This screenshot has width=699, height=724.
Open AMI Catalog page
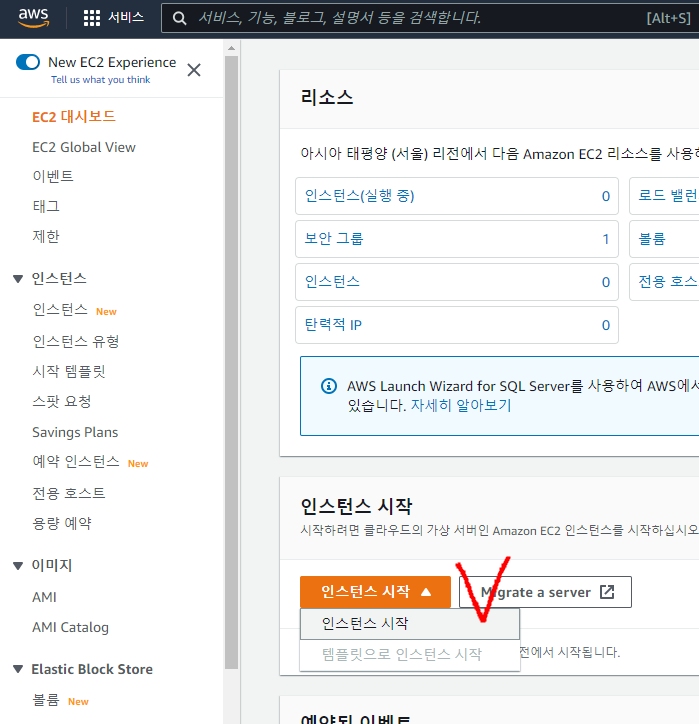[70, 627]
